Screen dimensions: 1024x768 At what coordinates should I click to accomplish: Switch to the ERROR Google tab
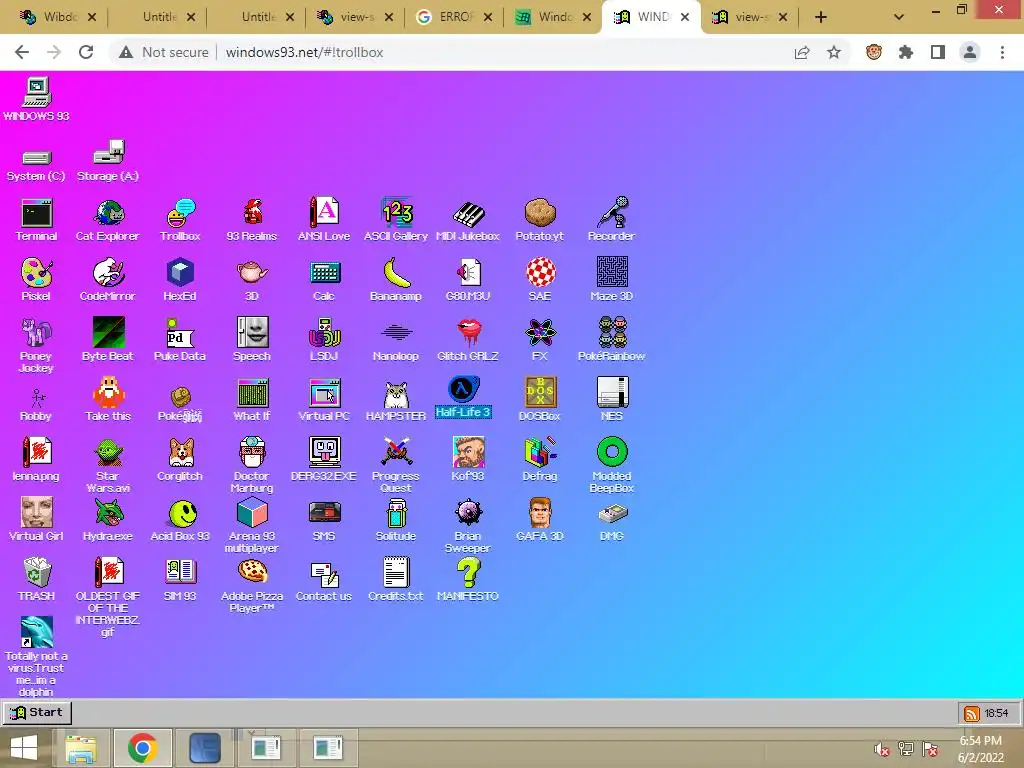click(x=455, y=17)
